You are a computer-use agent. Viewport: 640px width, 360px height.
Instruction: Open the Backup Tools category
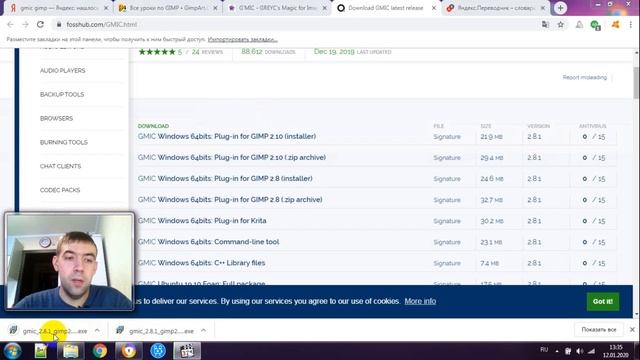62,94
